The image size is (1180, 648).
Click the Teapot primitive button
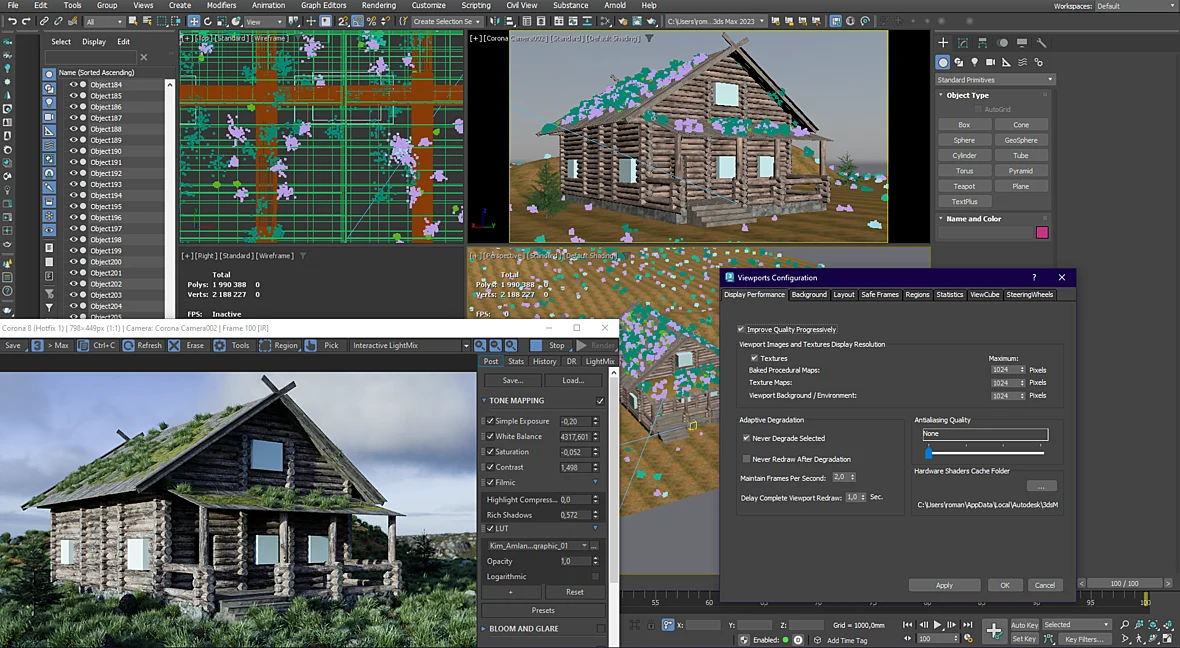964,186
